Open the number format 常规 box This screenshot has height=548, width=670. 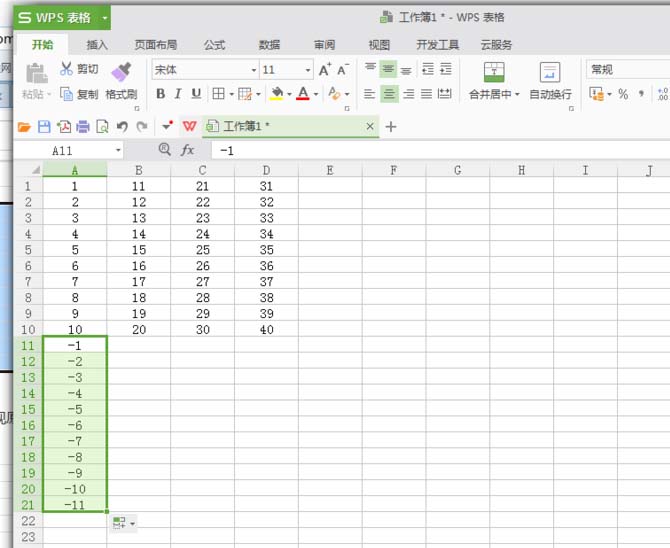[628, 69]
